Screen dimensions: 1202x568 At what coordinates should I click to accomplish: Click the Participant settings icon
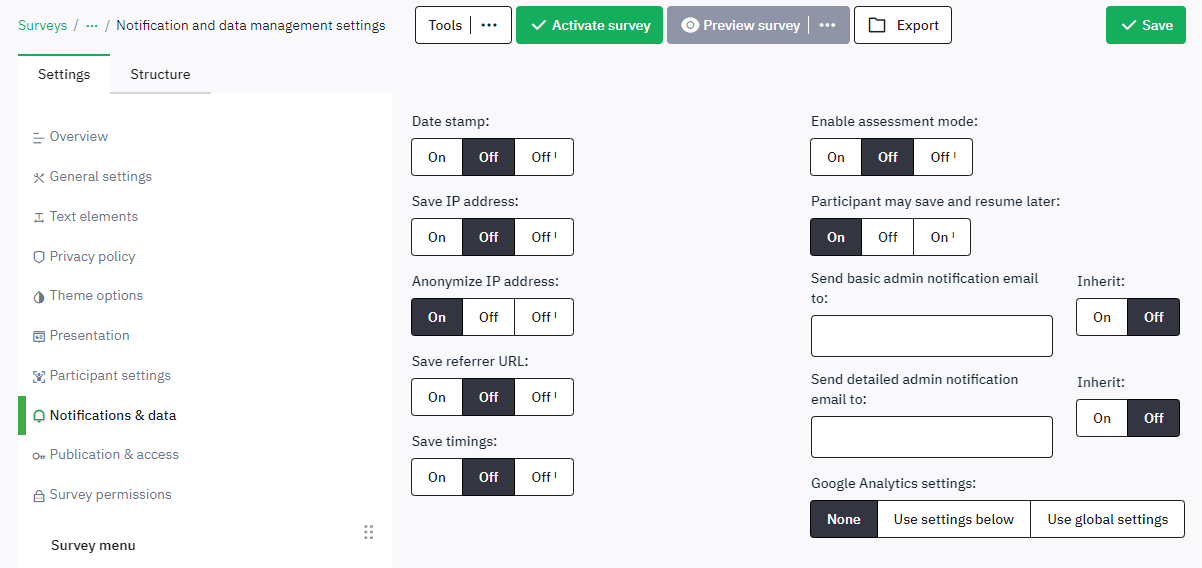point(39,376)
